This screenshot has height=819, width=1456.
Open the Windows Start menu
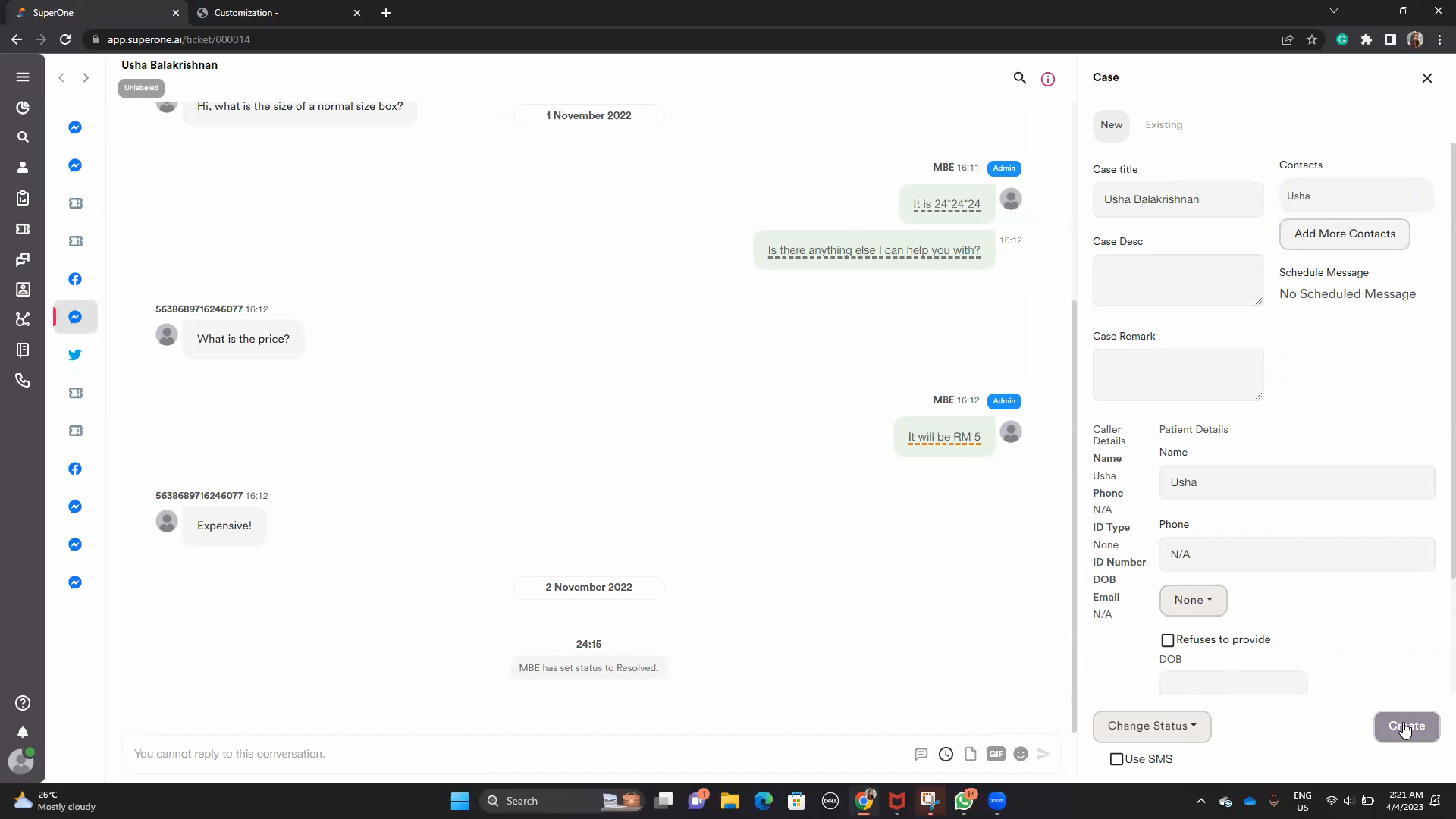point(460,801)
